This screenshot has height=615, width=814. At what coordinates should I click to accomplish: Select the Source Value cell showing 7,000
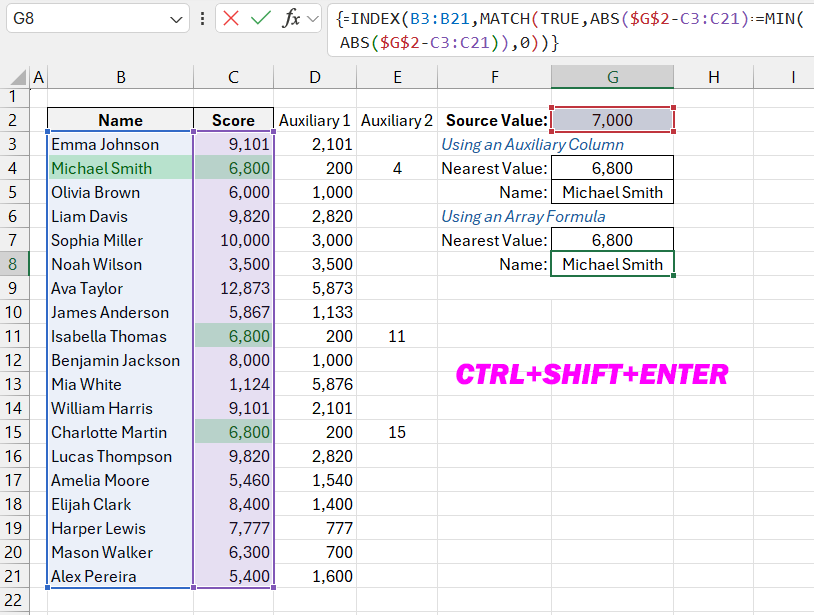612,119
